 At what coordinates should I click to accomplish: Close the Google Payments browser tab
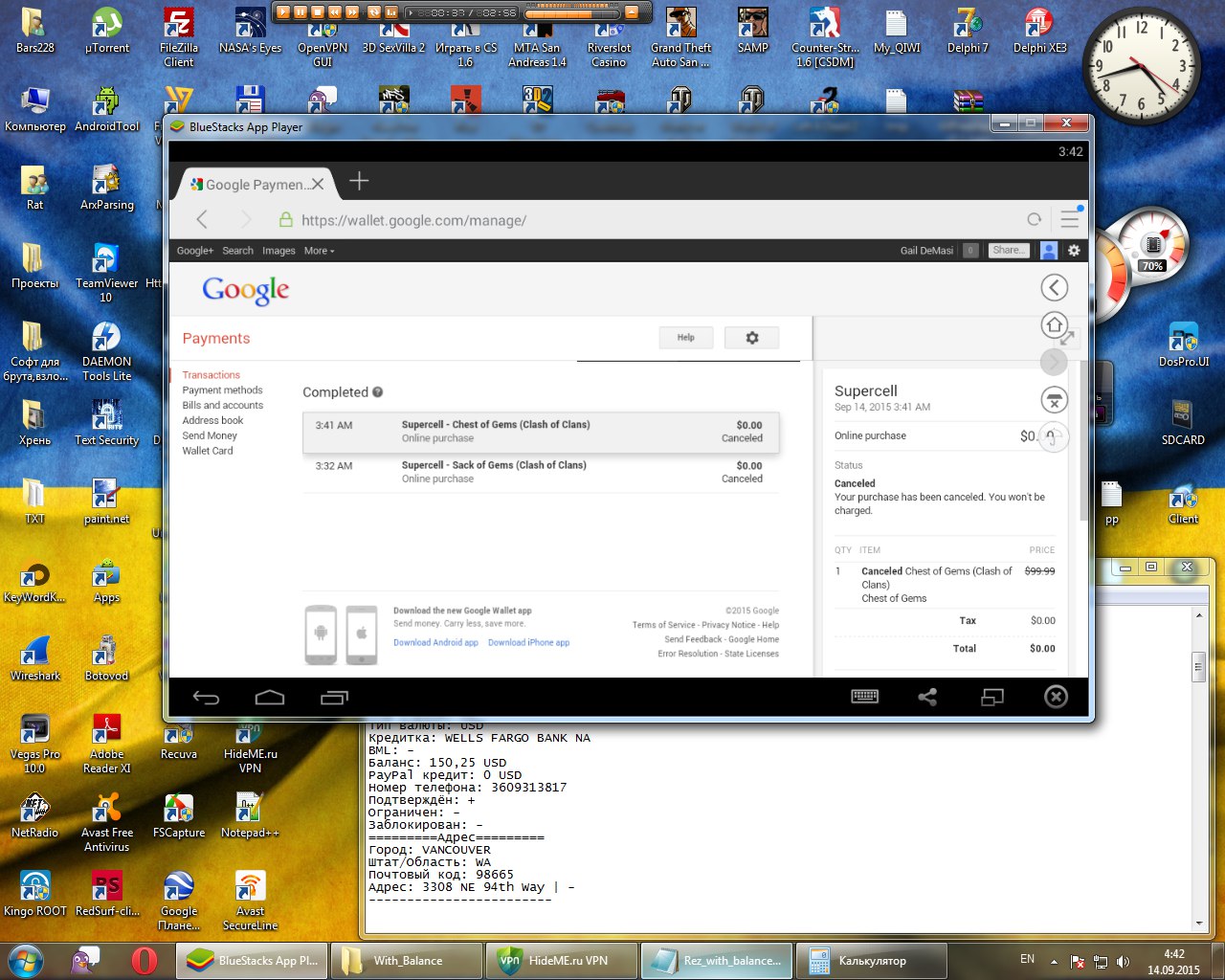(x=318, y=184)
